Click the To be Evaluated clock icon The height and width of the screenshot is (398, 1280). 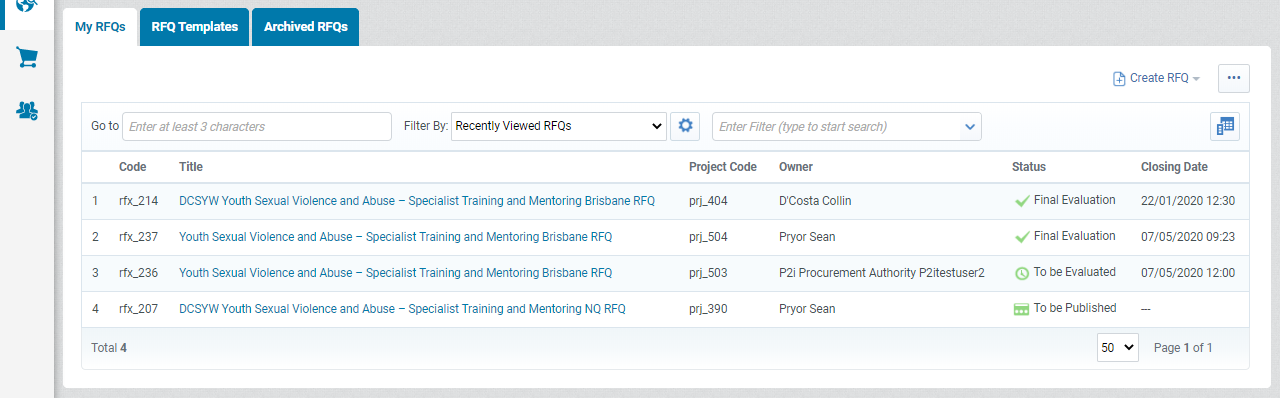tap(1022, 273)
